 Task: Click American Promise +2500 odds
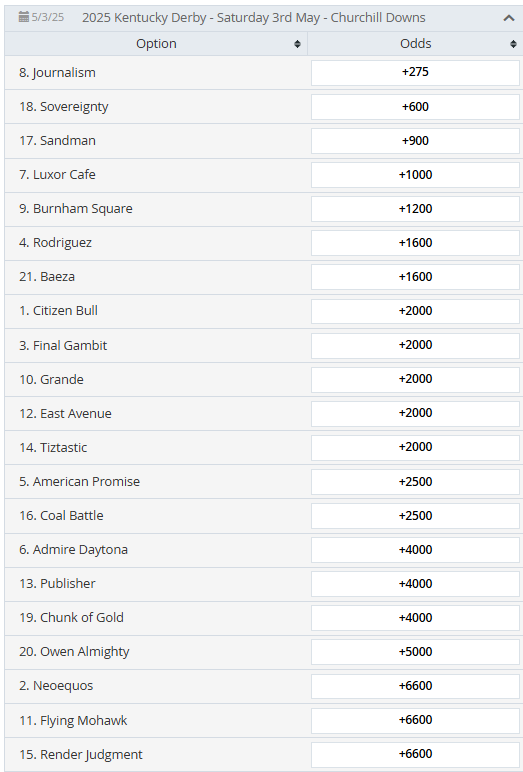coord(415,482)
